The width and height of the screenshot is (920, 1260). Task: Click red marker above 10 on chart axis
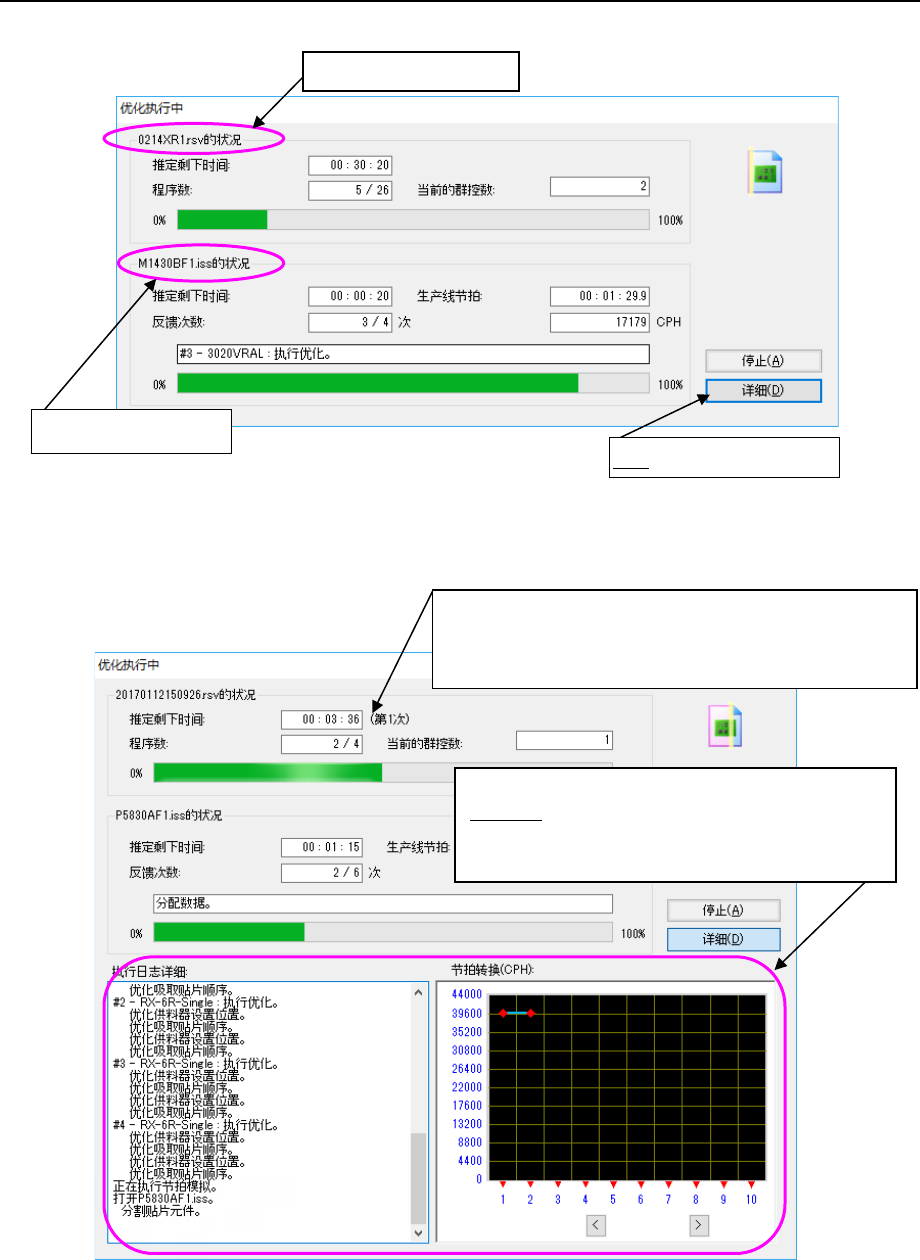pos(751,1184)
